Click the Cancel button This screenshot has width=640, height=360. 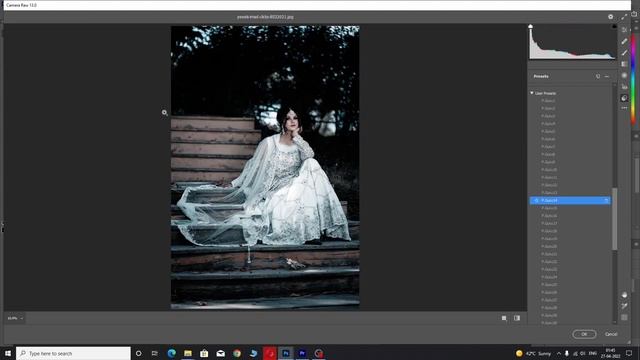pos(611,334)
